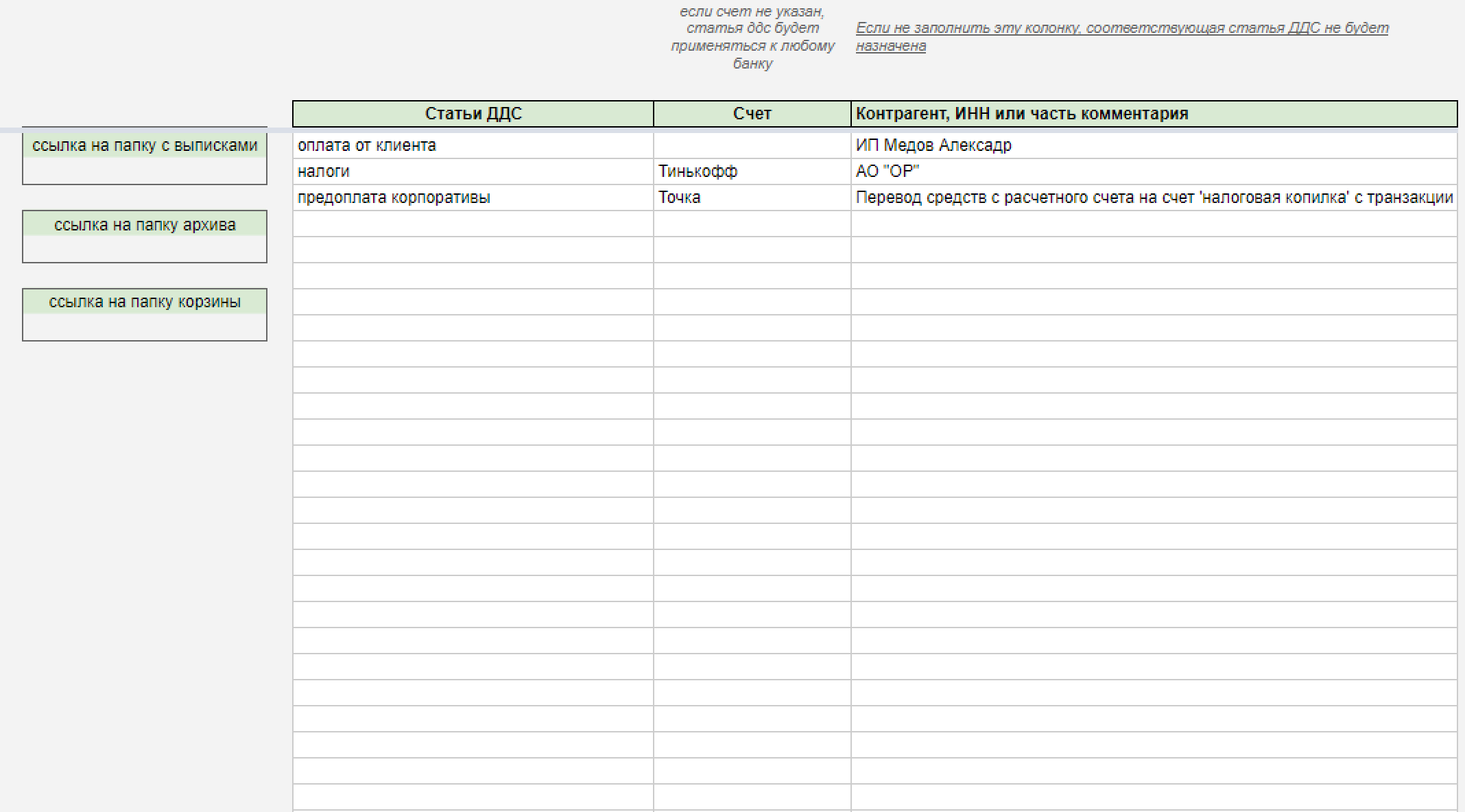Click cell 'АО "ОР"'

[1154, 171]
